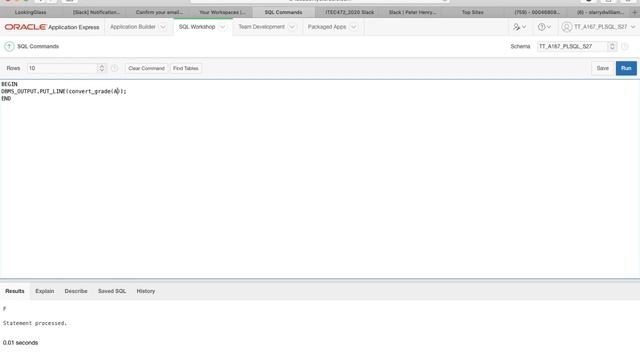Click the user account avatar icon
The height and width of the screenshot is (360, 640).
click(566, 27)
